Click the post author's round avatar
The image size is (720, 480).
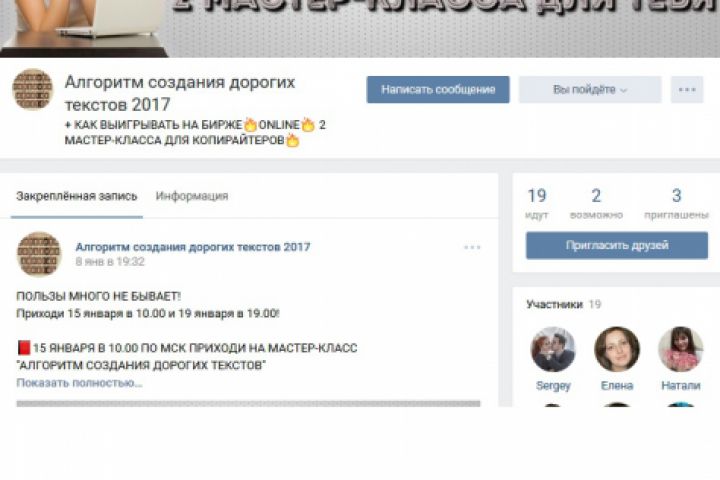tap(39, 254)
